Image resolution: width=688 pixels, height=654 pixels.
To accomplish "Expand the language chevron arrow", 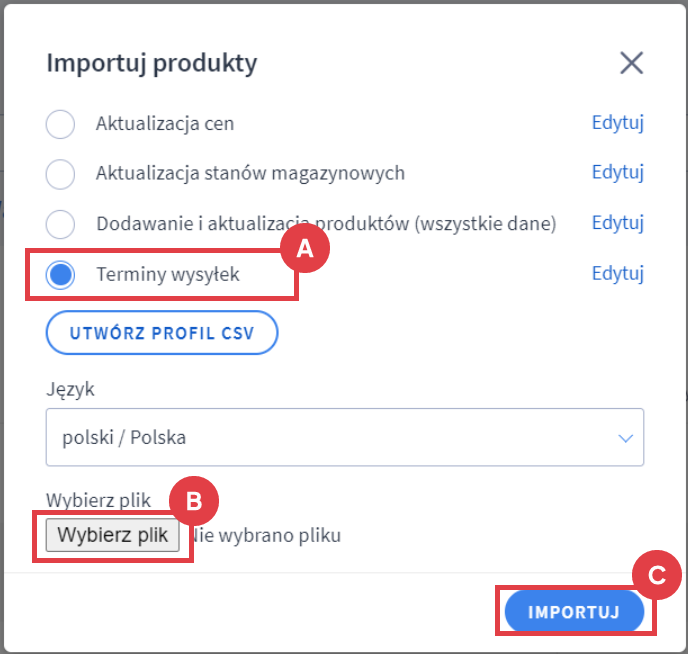I will [x=626, y=438].
